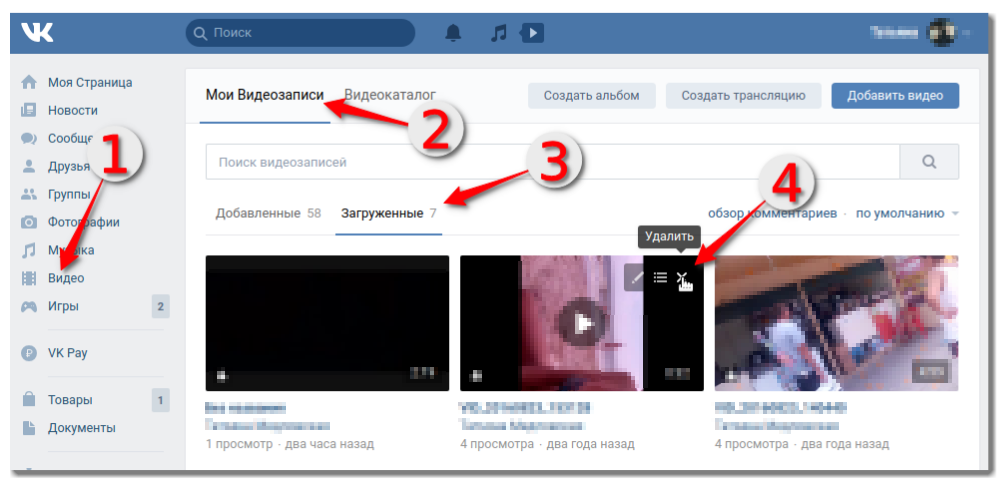
Task: Click the shopping bag icon beside Товары
Action: [x=29, y=399]
